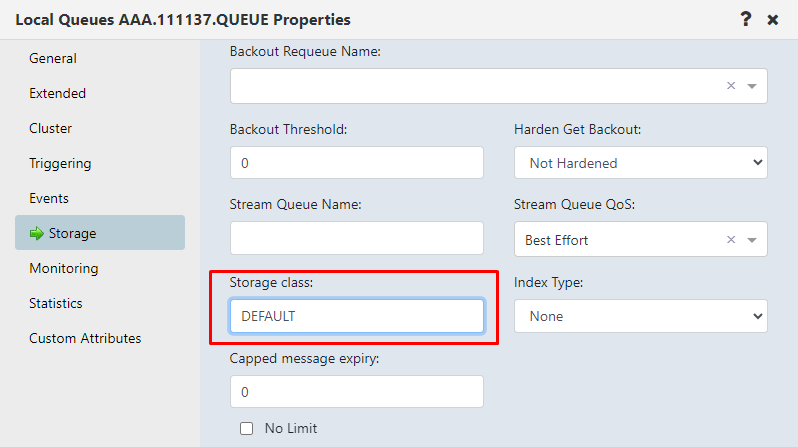The width and height of the screenshot is (798, 447).
Task: Show the Events settings
Action: coord(49,198)
